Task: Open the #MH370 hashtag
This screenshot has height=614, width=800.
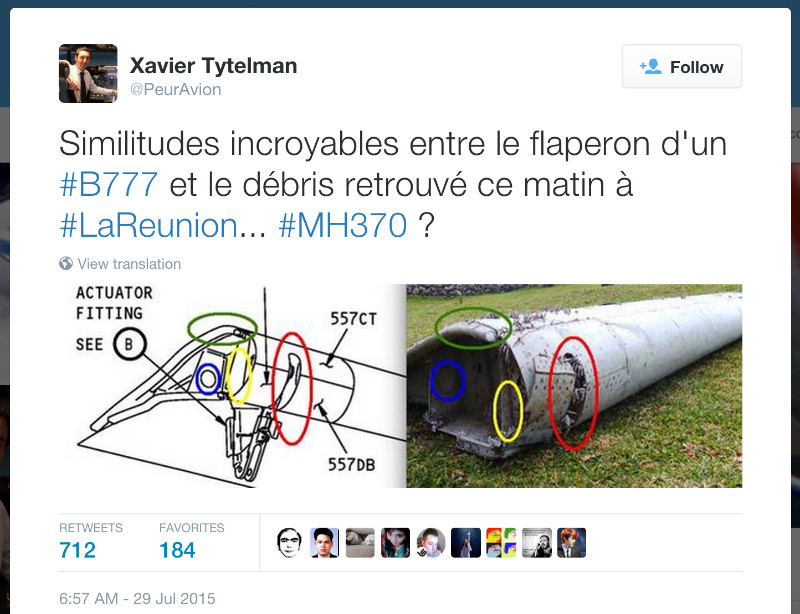Action: tap(343, 225)
